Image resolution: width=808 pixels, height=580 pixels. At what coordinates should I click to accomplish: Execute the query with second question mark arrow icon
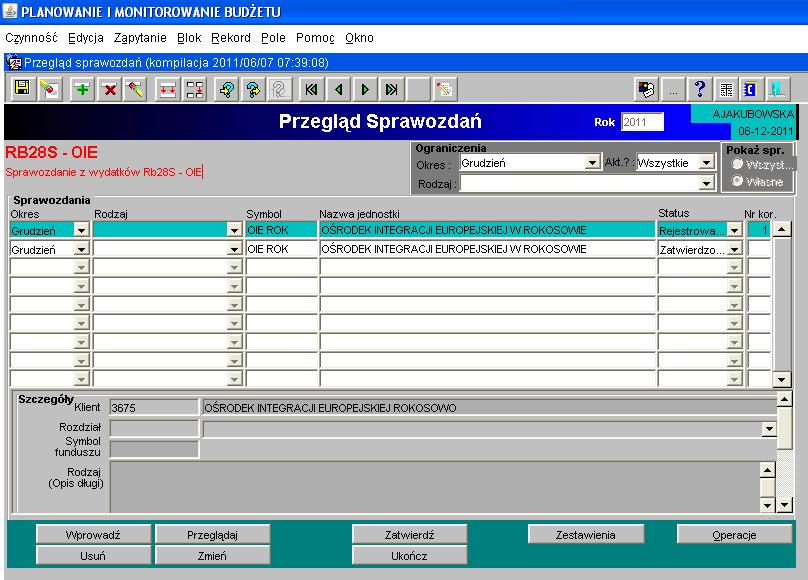pyautogui.click(x=253, y=89)
